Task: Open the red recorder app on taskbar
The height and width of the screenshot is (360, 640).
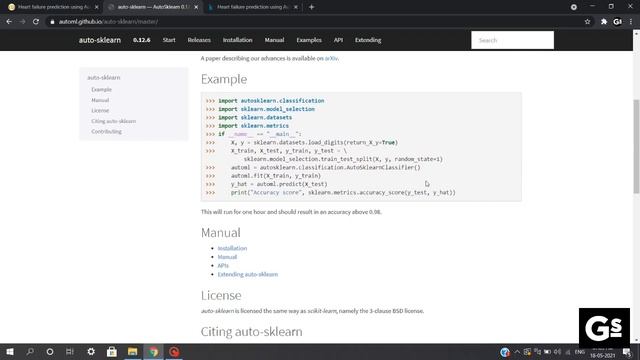Action: [x=174, y=351]
